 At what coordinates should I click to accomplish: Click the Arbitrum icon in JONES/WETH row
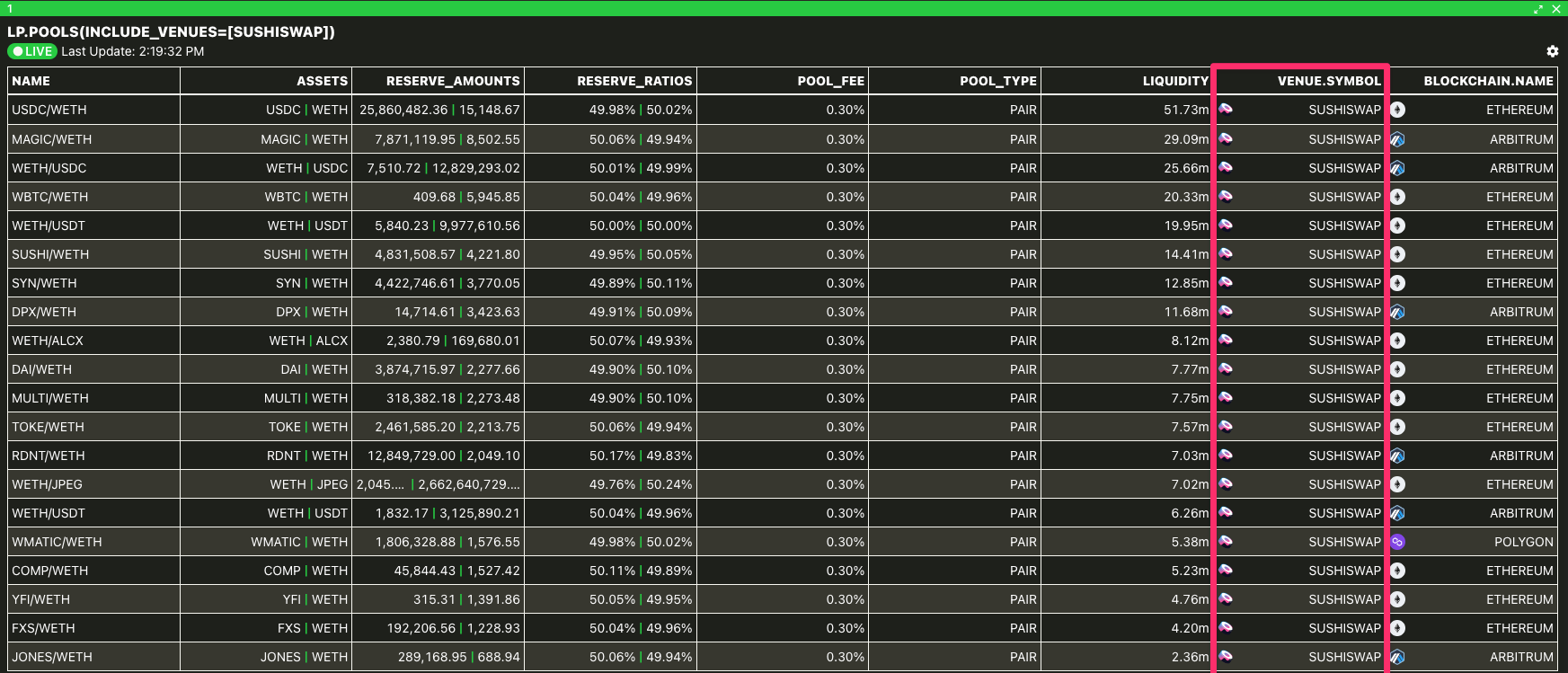tap(1397, 657)
